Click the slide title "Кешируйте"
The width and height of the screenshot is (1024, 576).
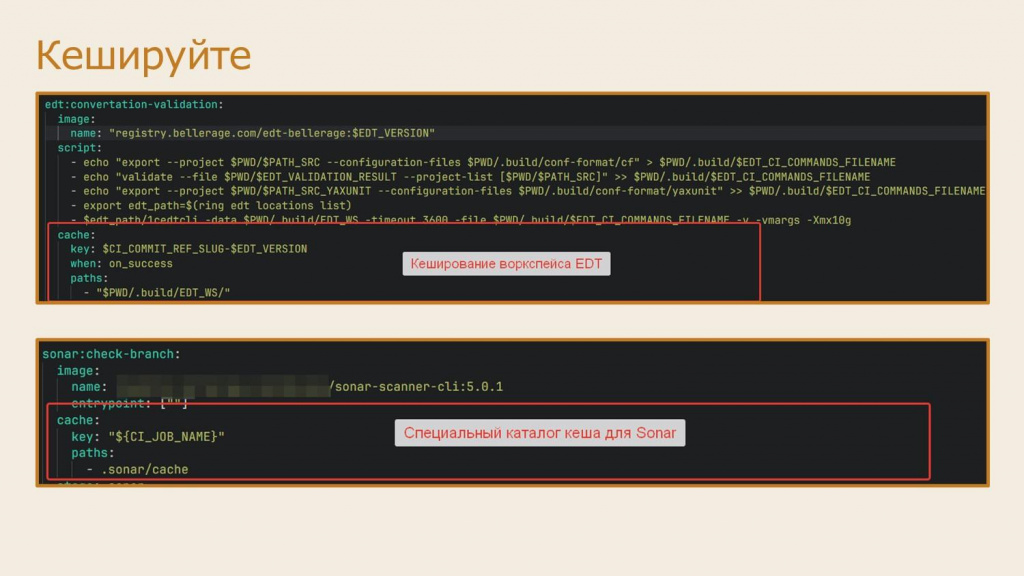click(x=143, y=55)
